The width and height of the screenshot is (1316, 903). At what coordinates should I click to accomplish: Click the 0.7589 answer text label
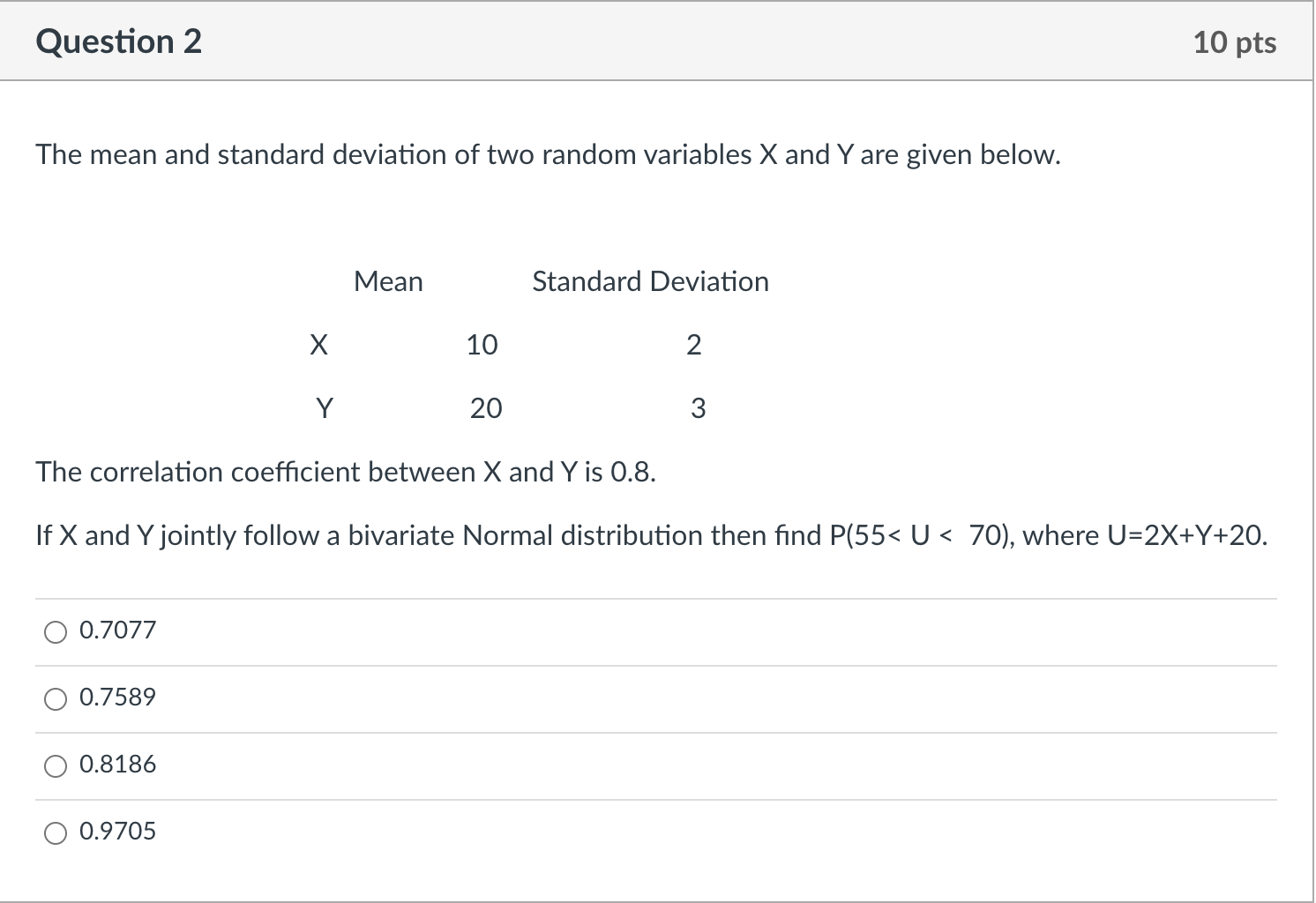click(116, 697)
